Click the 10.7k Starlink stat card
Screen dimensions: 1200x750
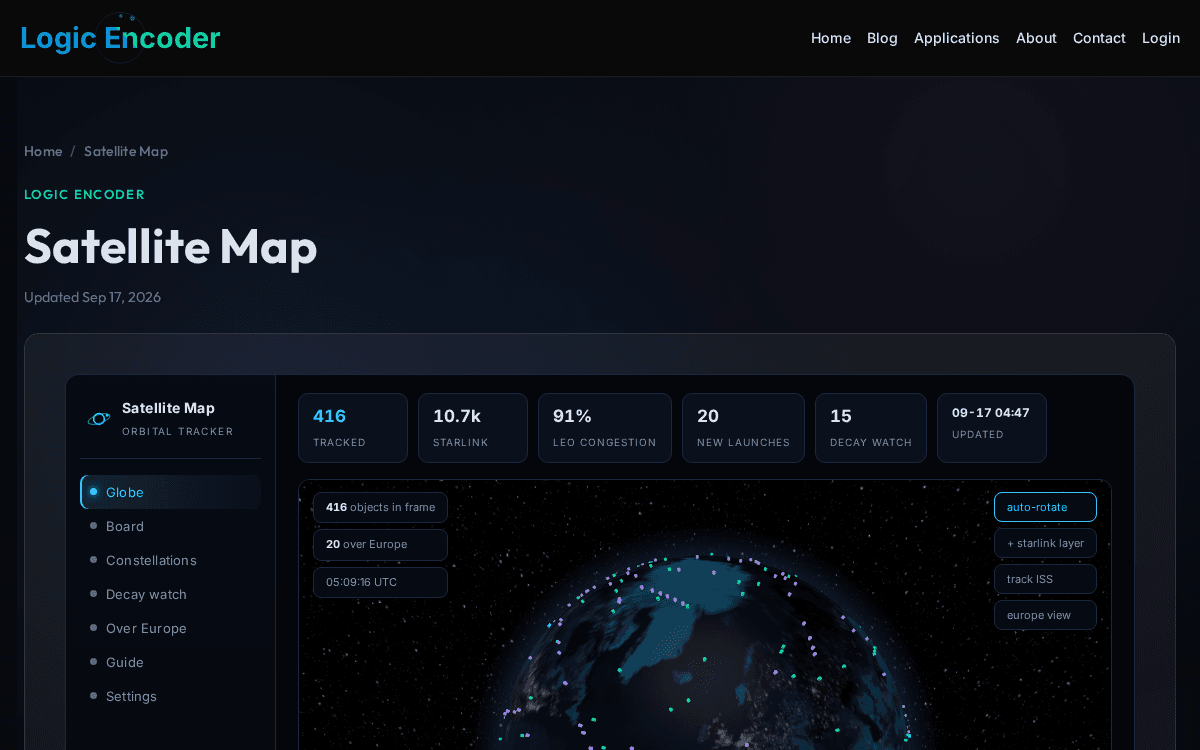point(473,428)
